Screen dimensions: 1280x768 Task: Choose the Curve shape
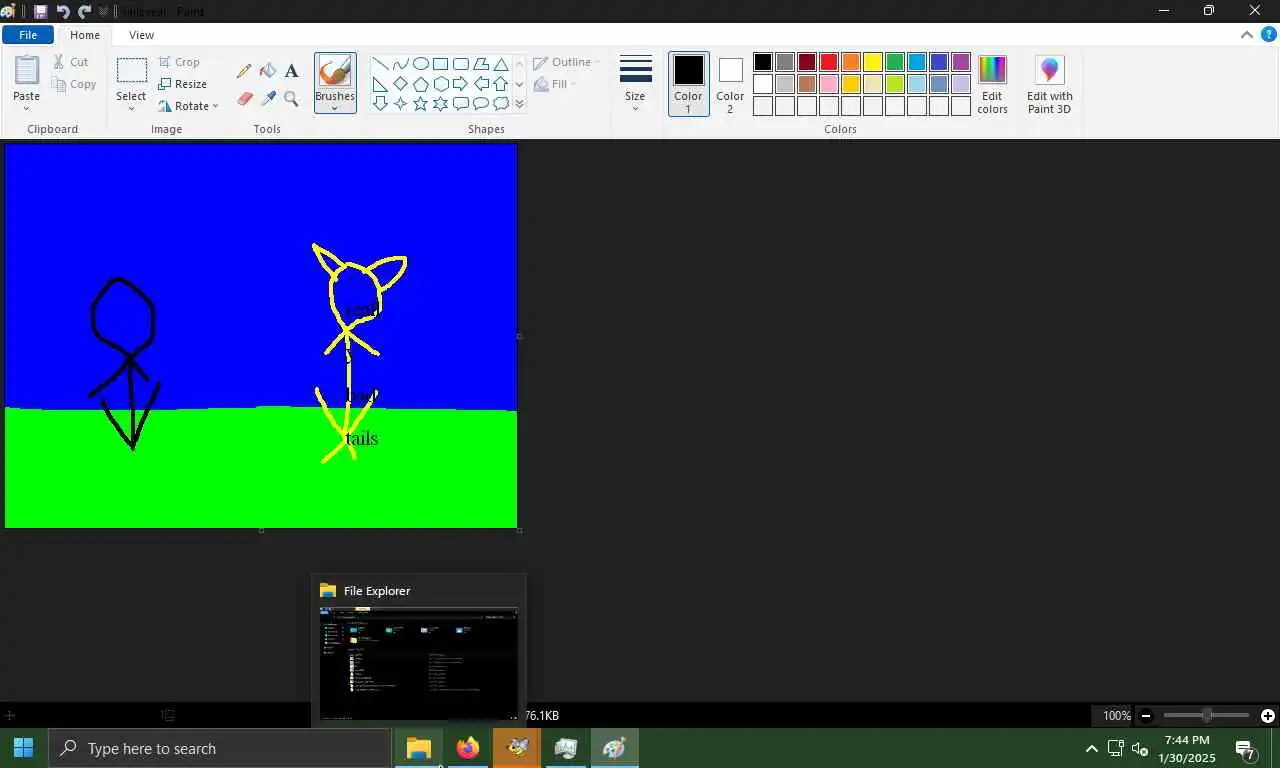400,64
